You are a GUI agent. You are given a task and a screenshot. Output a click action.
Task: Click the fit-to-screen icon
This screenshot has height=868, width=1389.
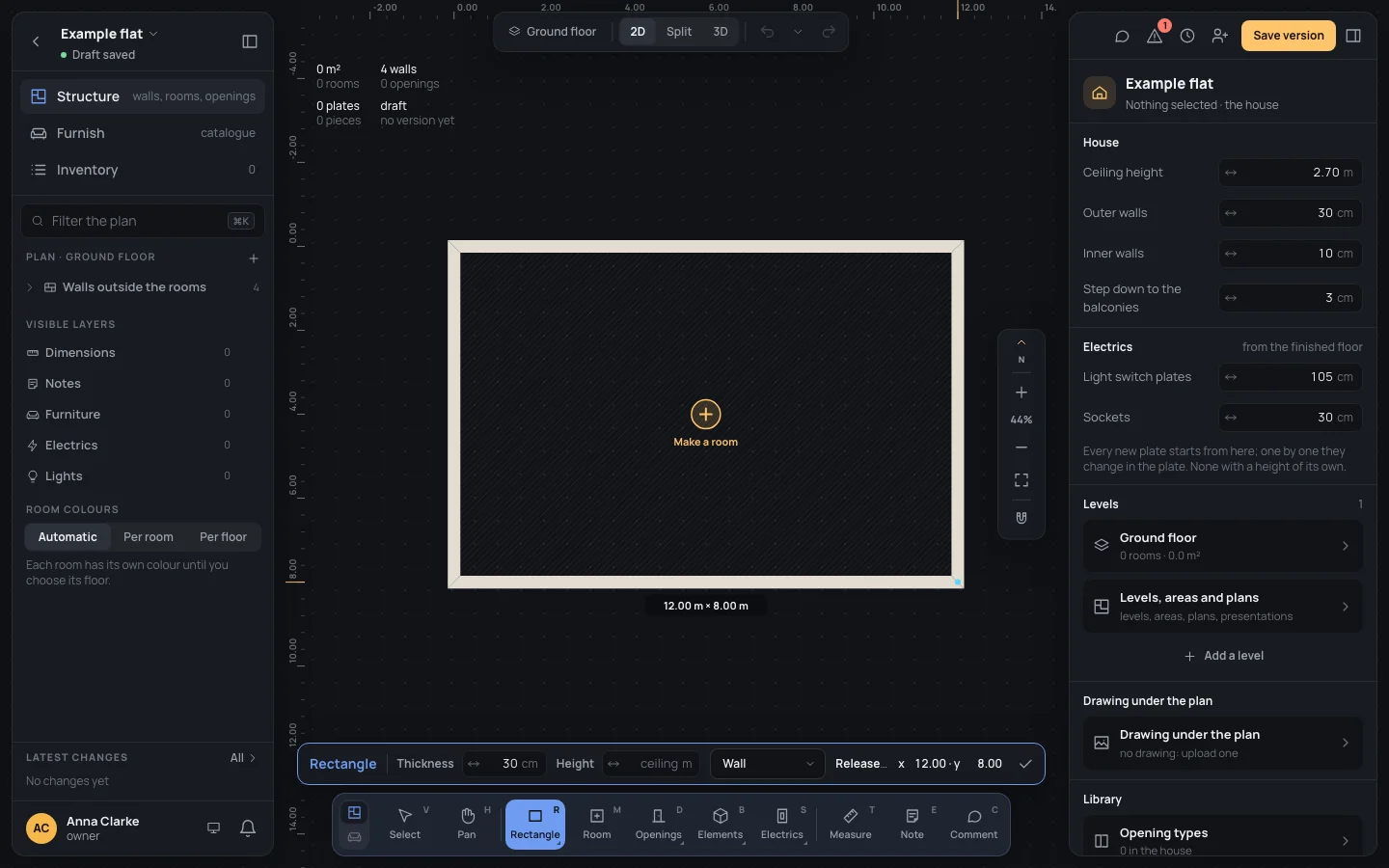pyautogui.click(x=1021, y=480)
